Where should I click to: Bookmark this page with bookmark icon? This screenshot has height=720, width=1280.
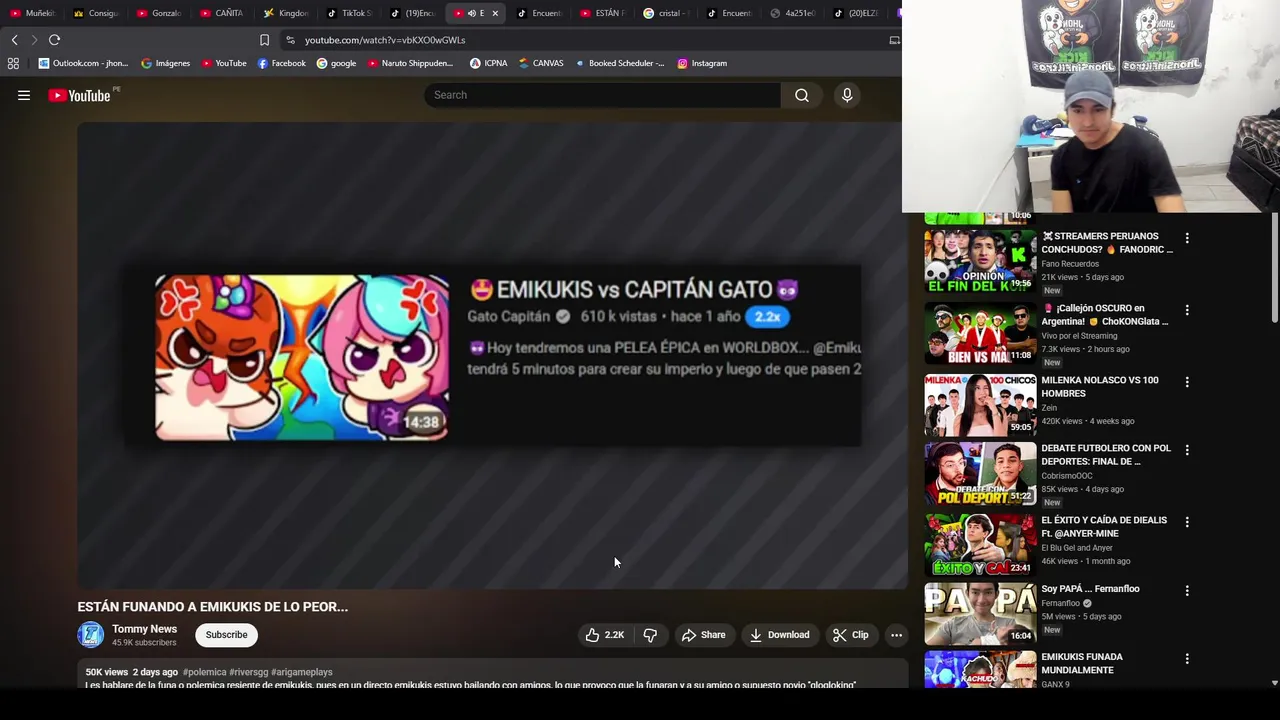(264, 40)
